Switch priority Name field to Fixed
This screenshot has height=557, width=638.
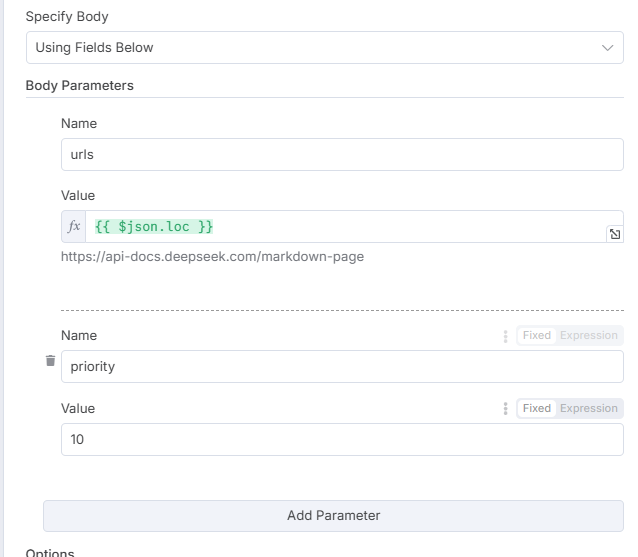pos(537,336)
